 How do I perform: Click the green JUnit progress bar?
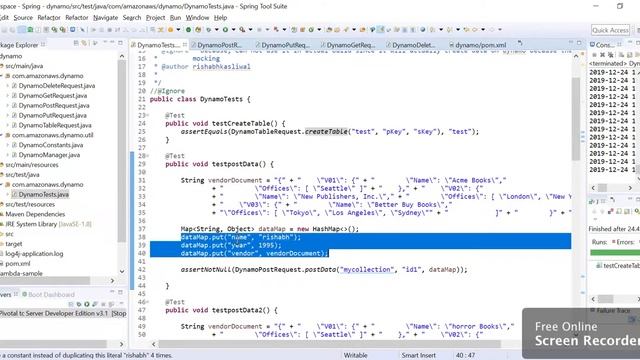click(615, 253)
